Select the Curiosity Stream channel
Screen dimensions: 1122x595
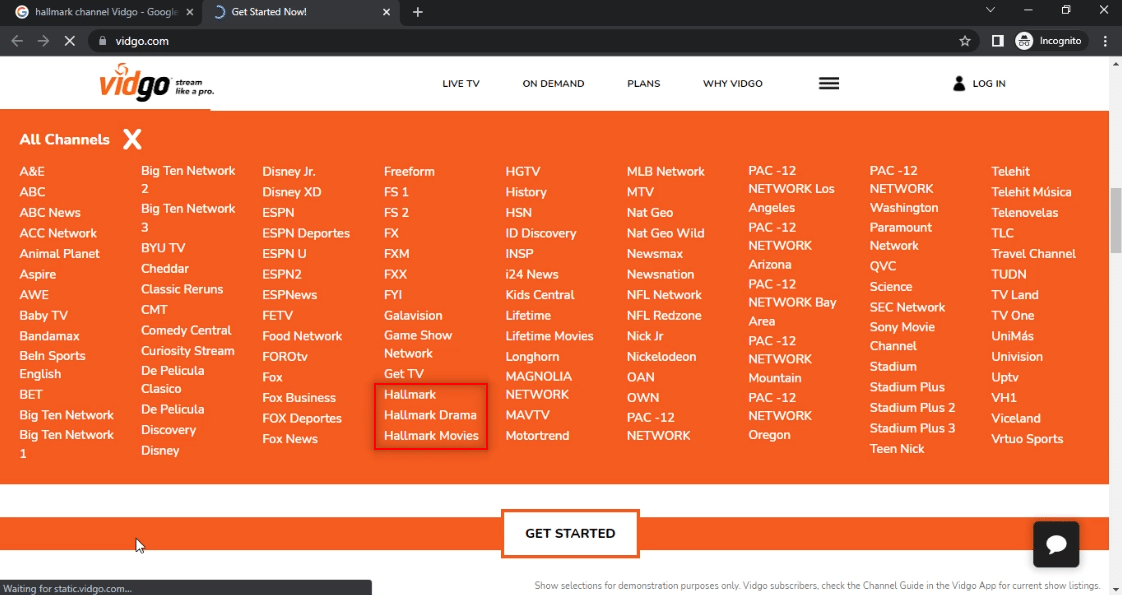(187, 351)
